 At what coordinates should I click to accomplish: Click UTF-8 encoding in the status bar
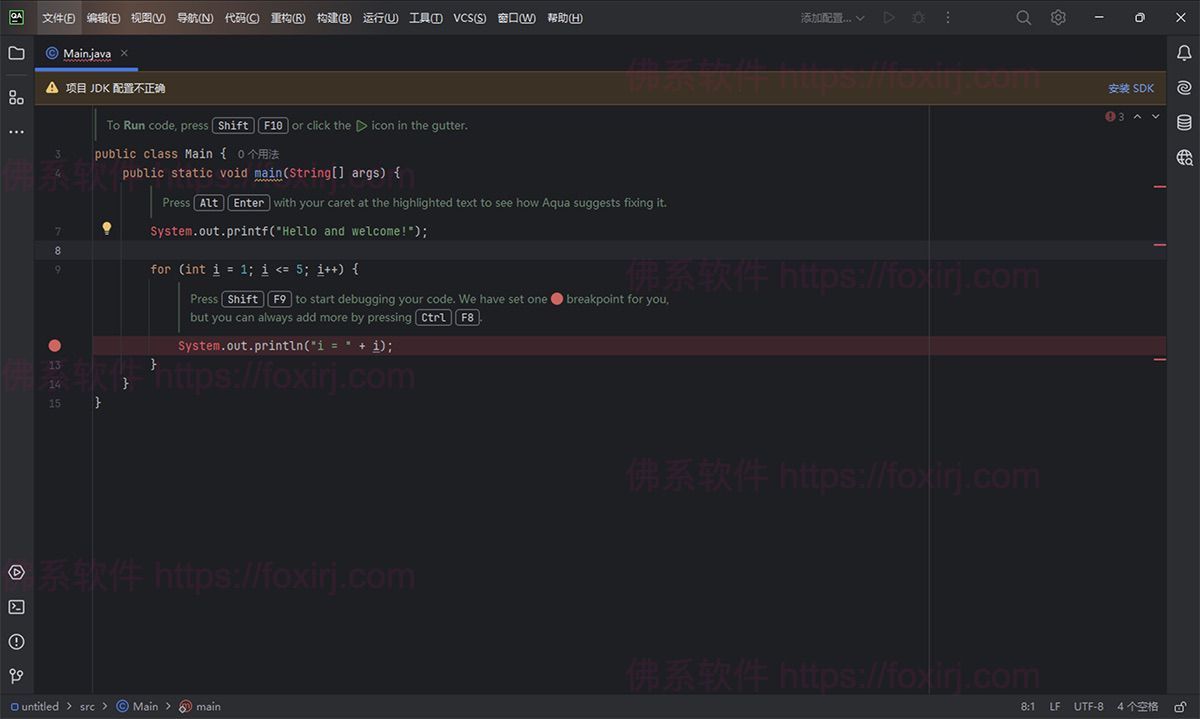(x=1088, y=706)
